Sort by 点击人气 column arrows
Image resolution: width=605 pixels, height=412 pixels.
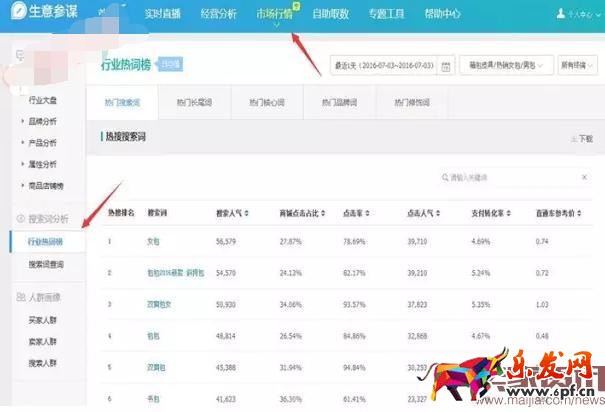point(438,213)
